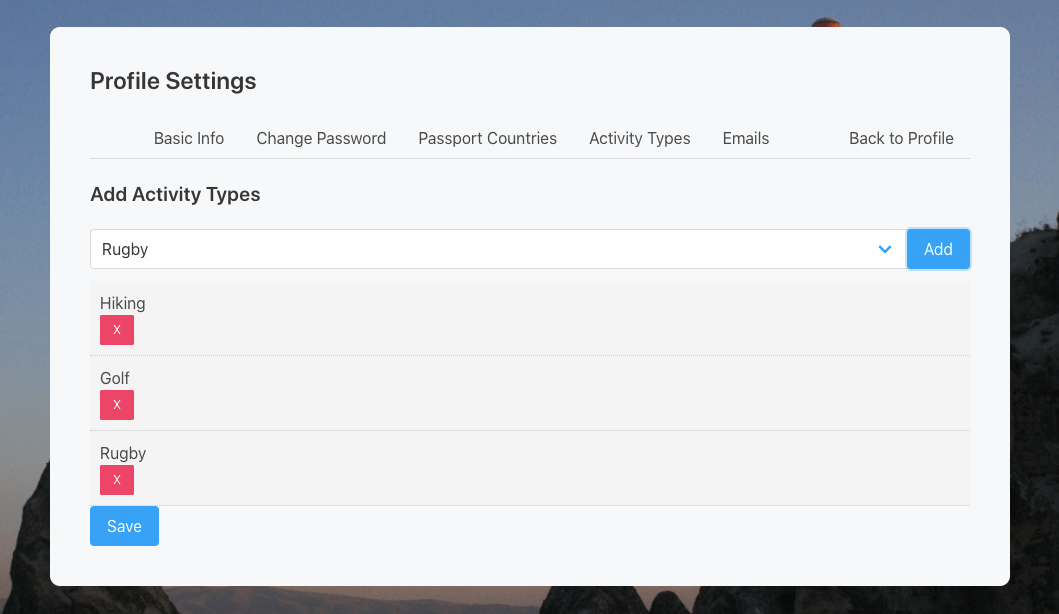Open the Emails tab
Screen dimensions: 1059x614
pos(746,138)
